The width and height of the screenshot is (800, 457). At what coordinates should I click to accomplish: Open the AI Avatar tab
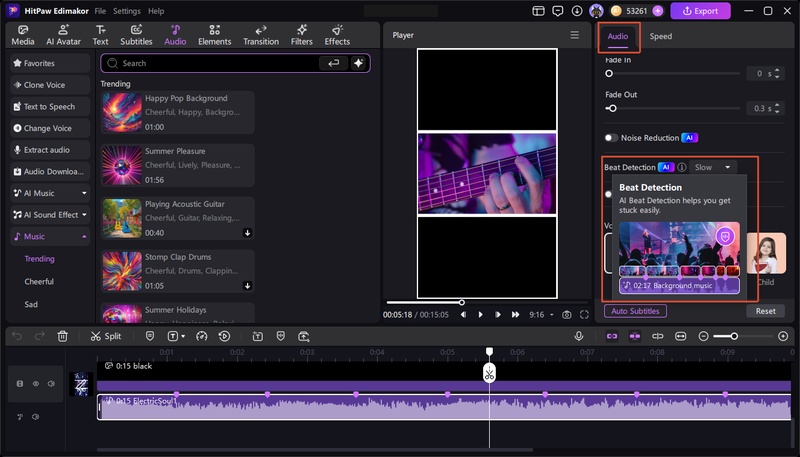tap(63, 35)
